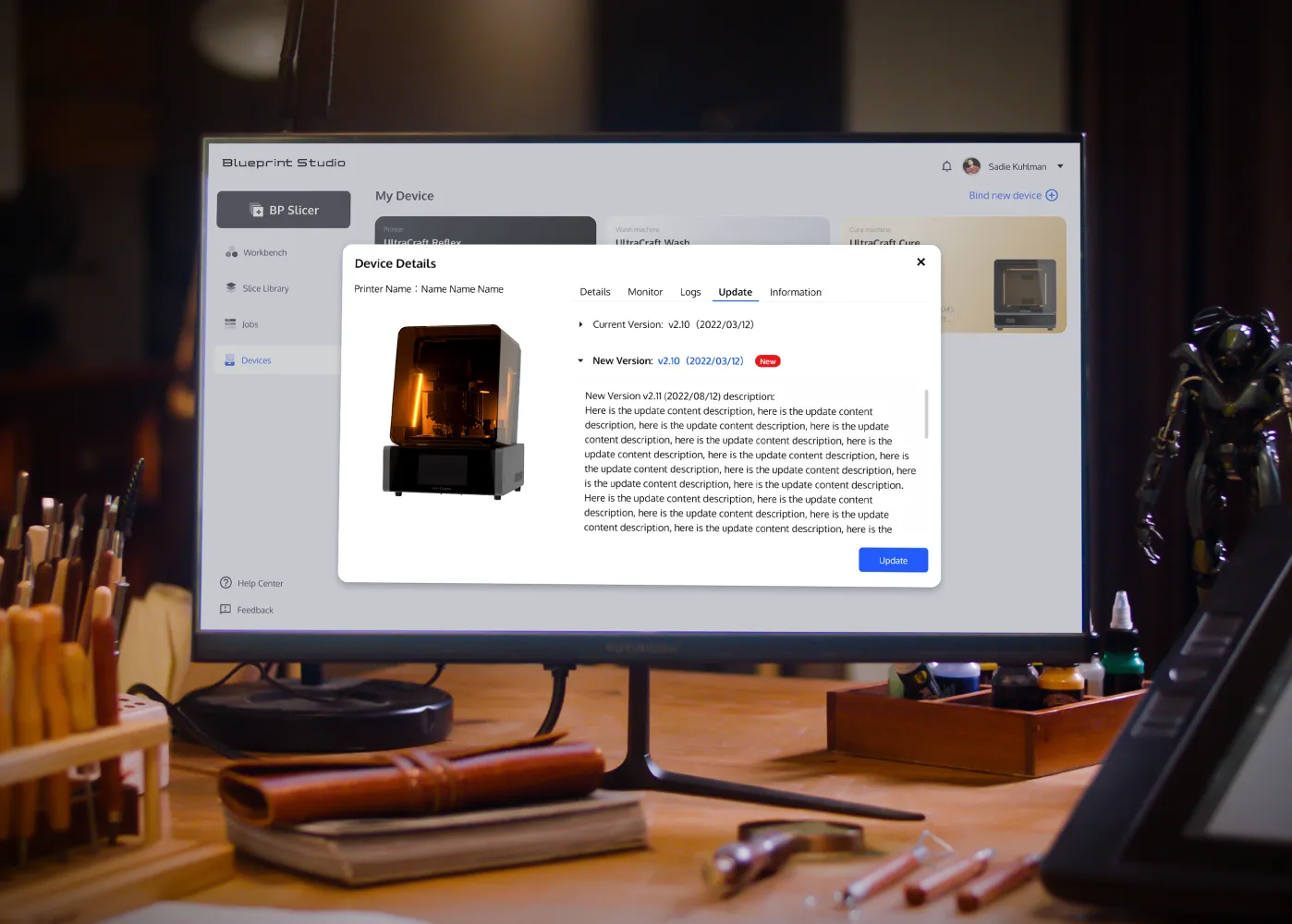This screenshot has width=1292, height=924.
Task: Open the user account dropdown arrow
Action: 1060,166
